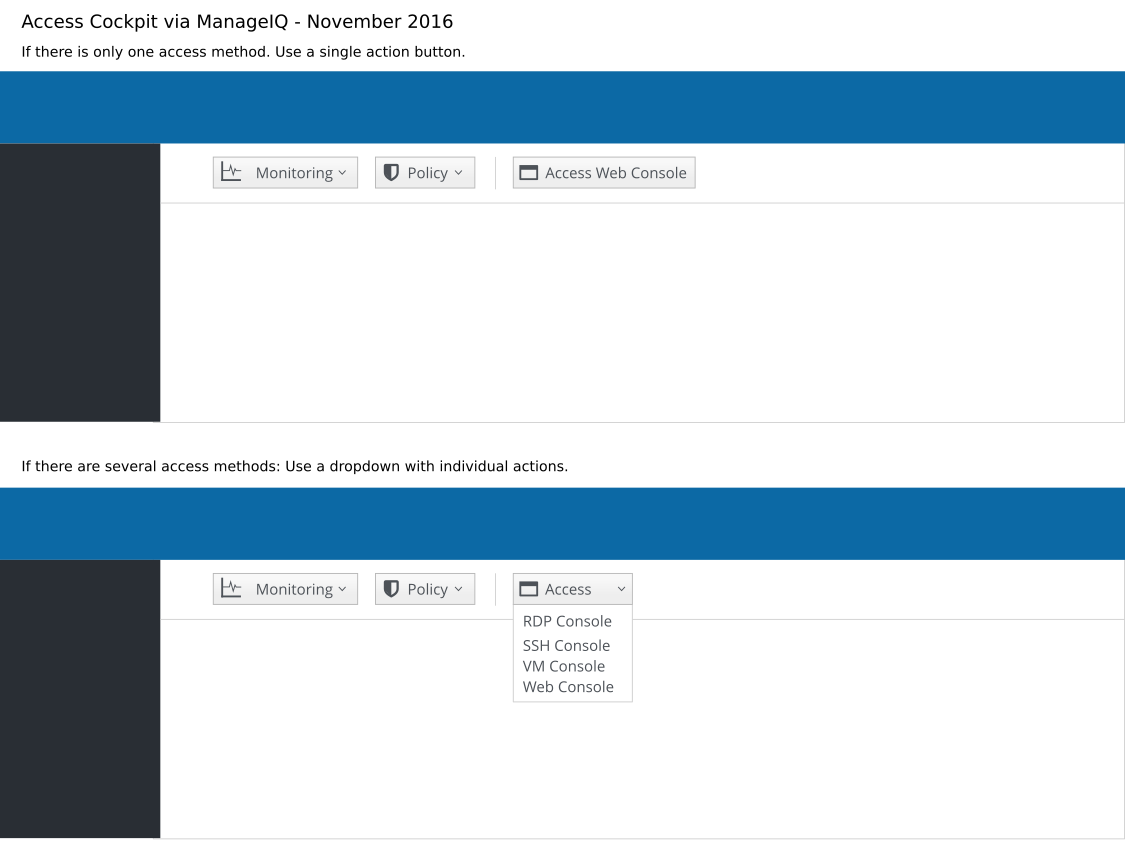Click text 'If there are several access methods'
Screen dimensions: 1125x844
pyautogui.click(x=150, y=466)
